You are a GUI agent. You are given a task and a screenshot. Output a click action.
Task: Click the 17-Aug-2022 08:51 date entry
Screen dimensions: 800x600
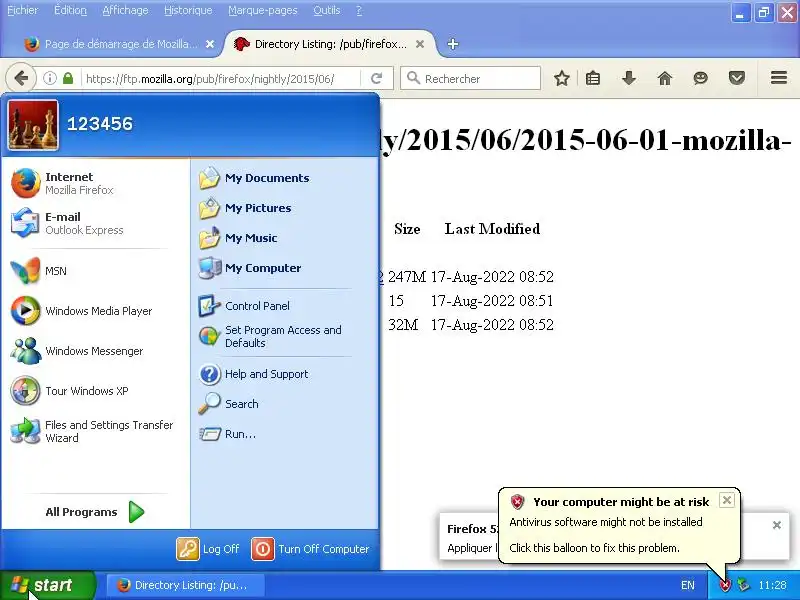492,301
